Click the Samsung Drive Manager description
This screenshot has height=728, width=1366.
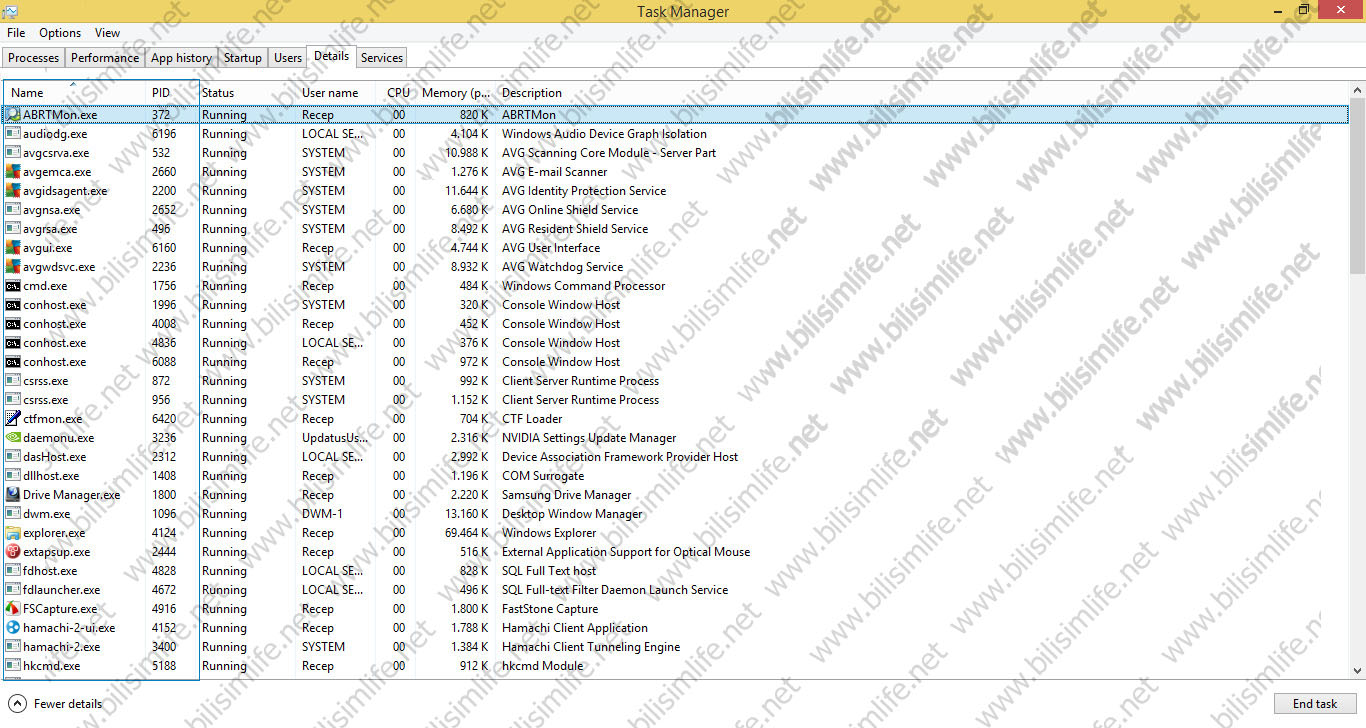click(x=567, y=495)
